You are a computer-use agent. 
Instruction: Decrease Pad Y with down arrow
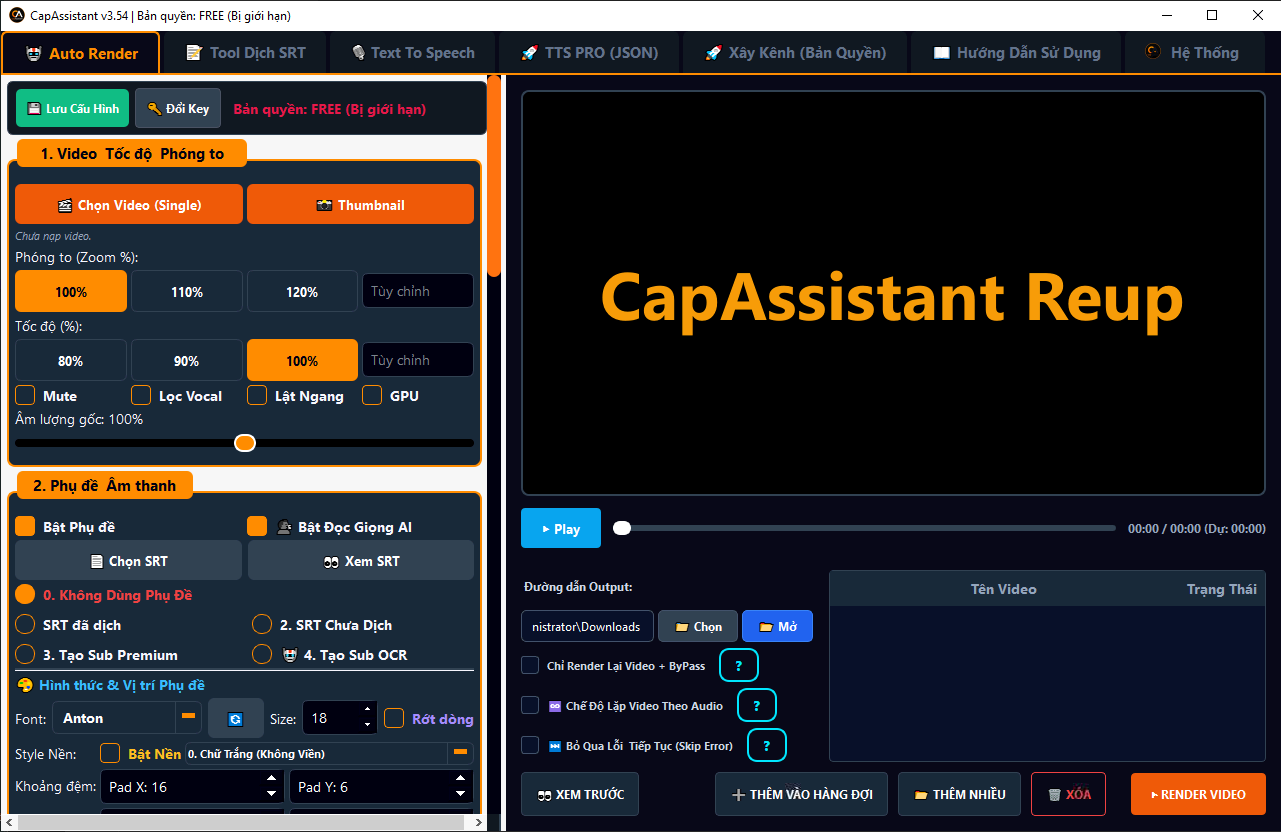[x=461, y=794]
